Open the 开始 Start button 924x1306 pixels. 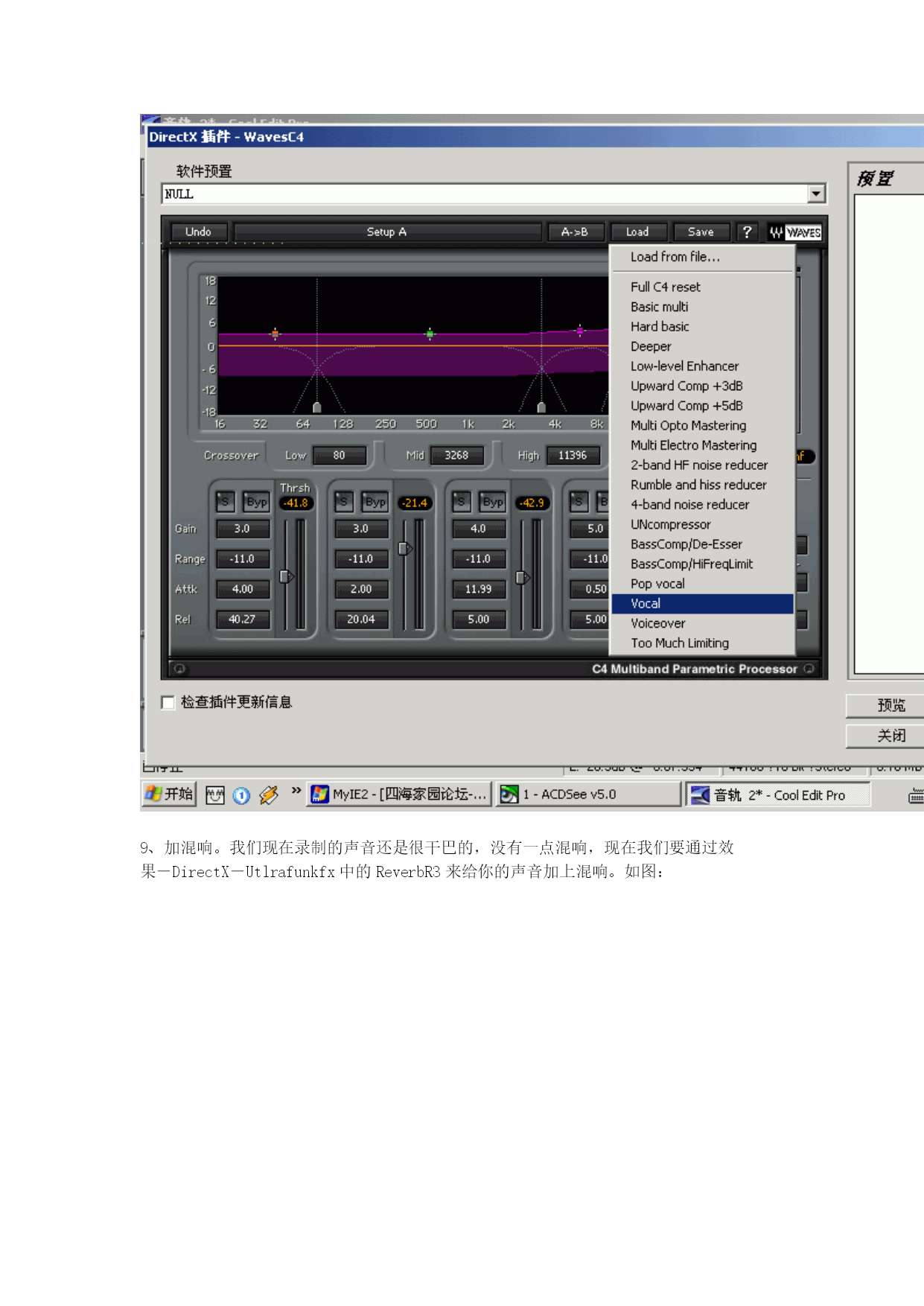169,794
